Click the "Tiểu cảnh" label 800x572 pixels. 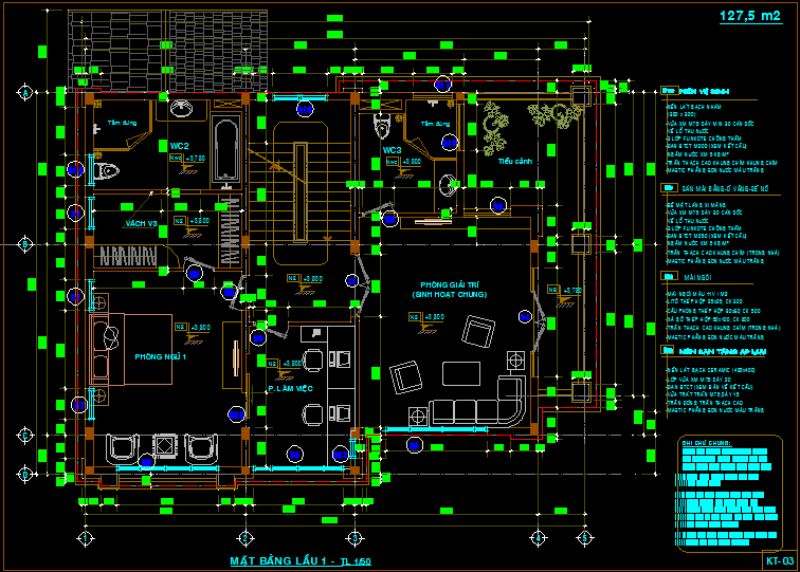pyautogui.click(x=515, y=161)
